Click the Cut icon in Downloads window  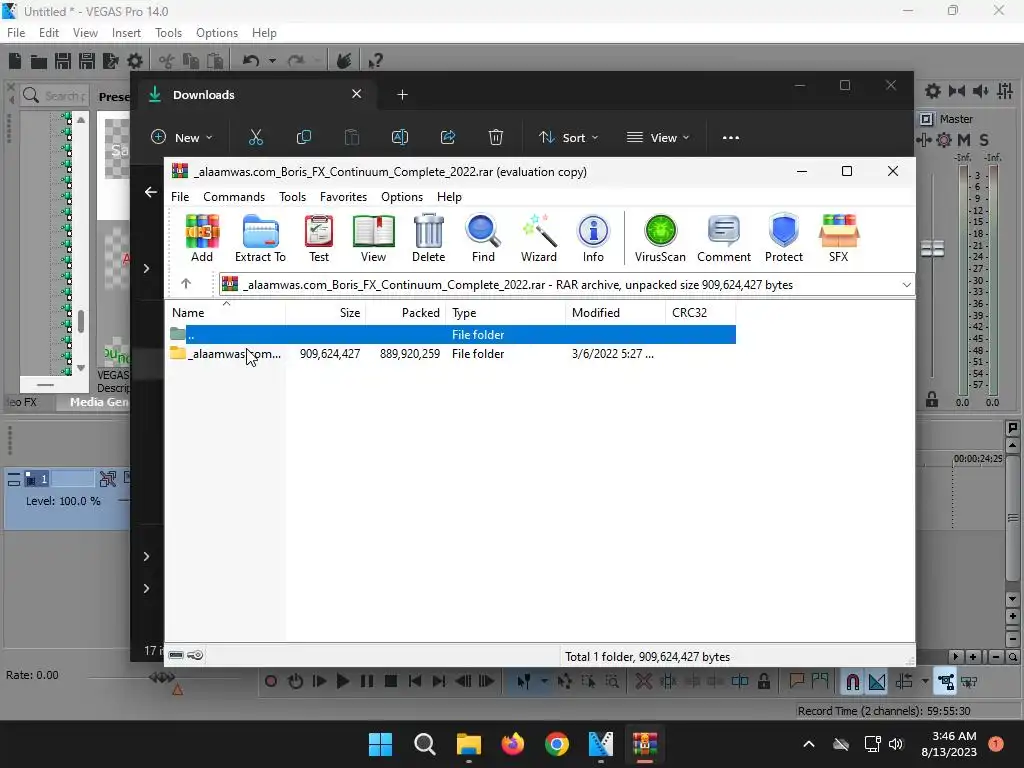click(255, 137)
